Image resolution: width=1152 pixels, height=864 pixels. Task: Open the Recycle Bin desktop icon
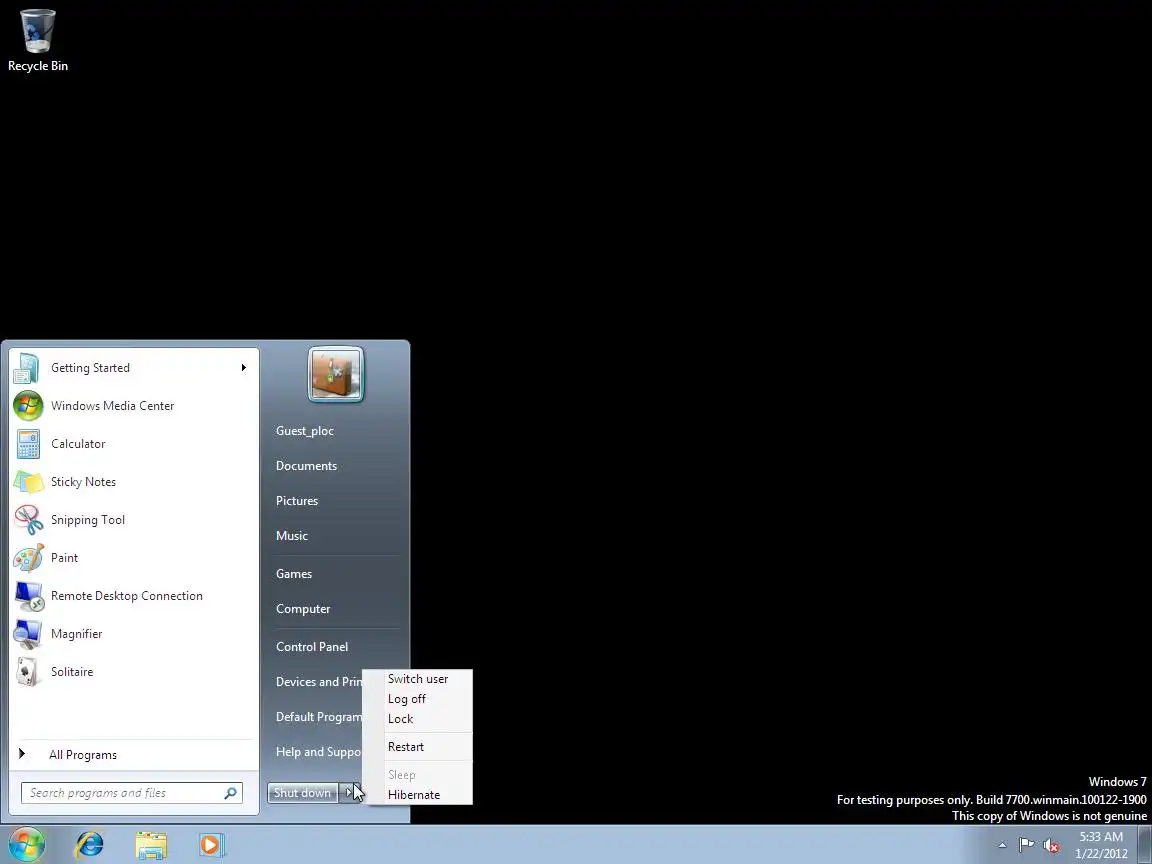pyautogui.click(x=37, y=40)
